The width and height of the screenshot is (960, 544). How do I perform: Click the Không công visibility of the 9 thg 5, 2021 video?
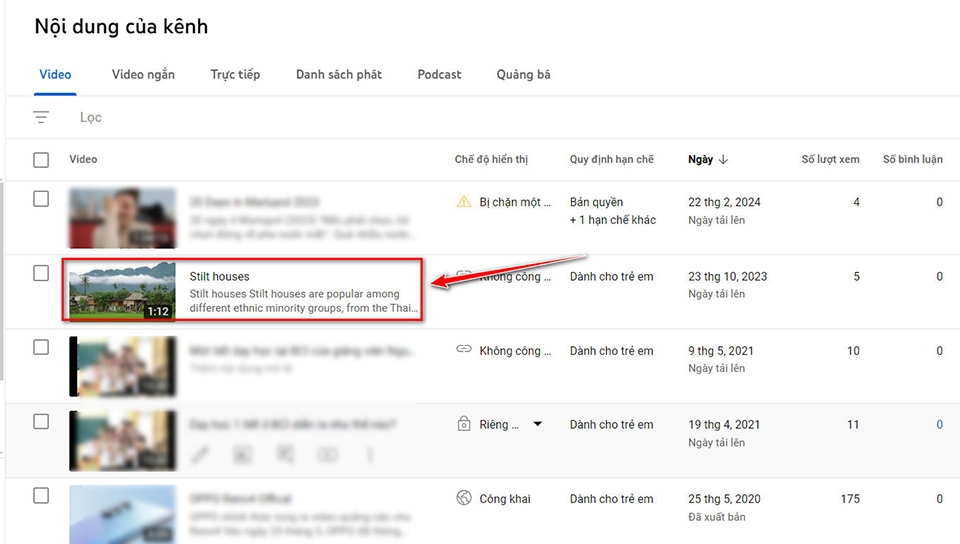point(515,351)
